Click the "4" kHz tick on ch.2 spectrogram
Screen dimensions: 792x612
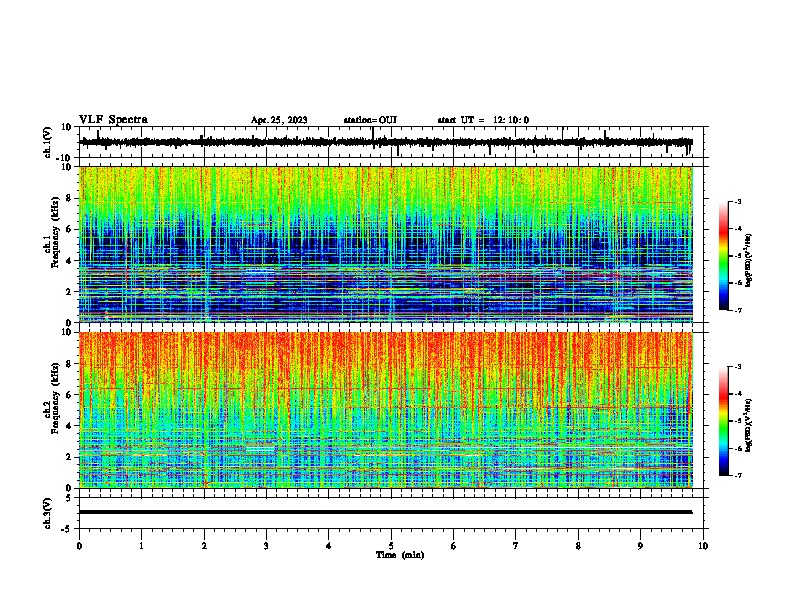click(x=69, y=426)
